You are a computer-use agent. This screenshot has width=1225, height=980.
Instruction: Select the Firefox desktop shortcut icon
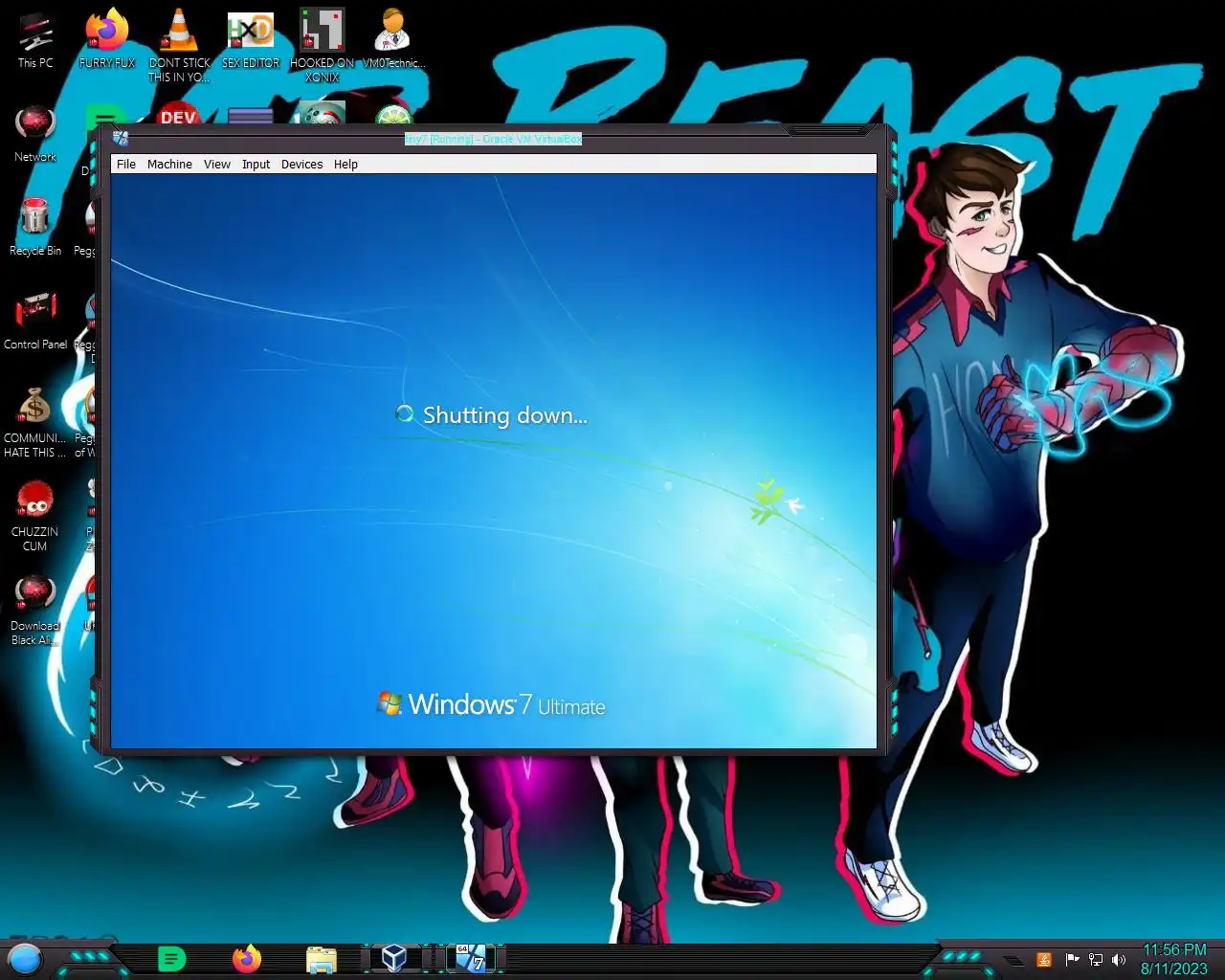tap(107, 40)
